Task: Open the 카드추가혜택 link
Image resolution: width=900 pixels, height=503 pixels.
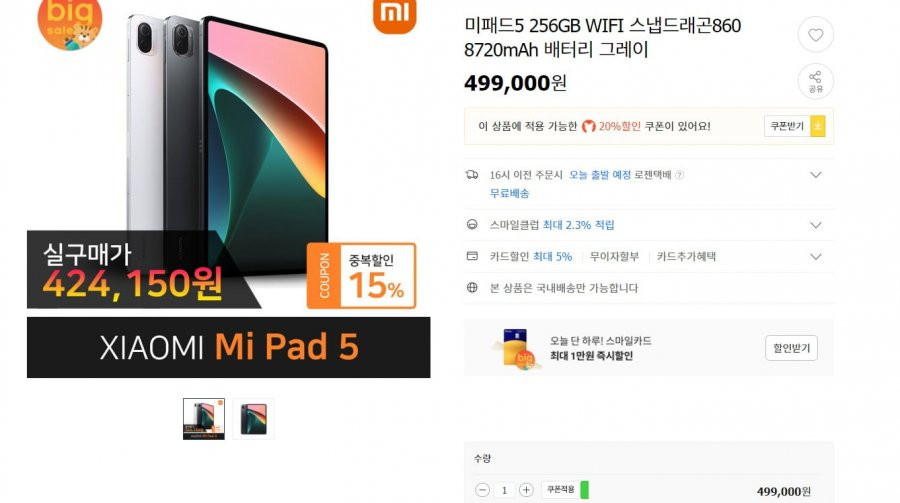Action: click(x=686, y=257)
